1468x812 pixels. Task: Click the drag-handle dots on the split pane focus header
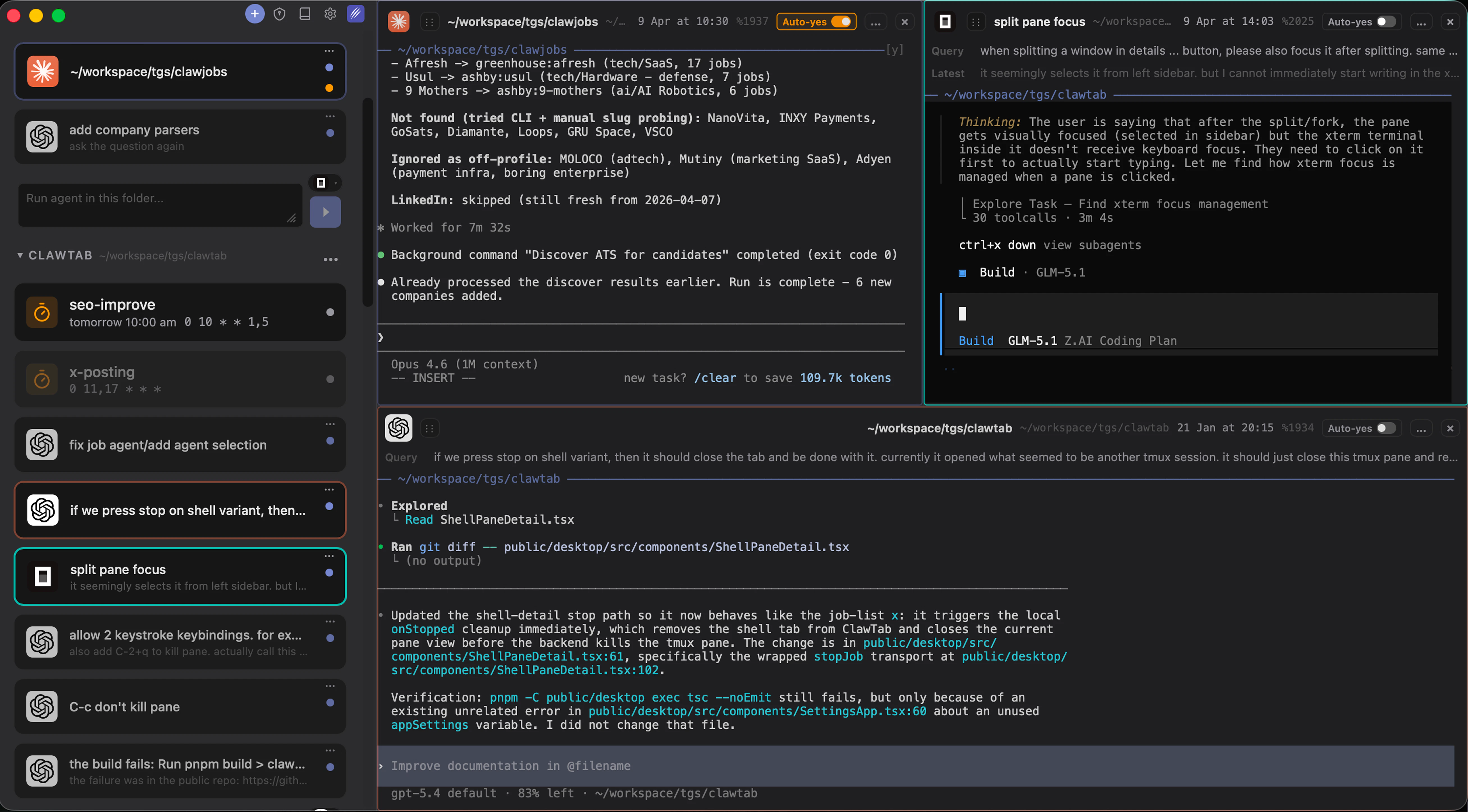click(x=976, y=22)
